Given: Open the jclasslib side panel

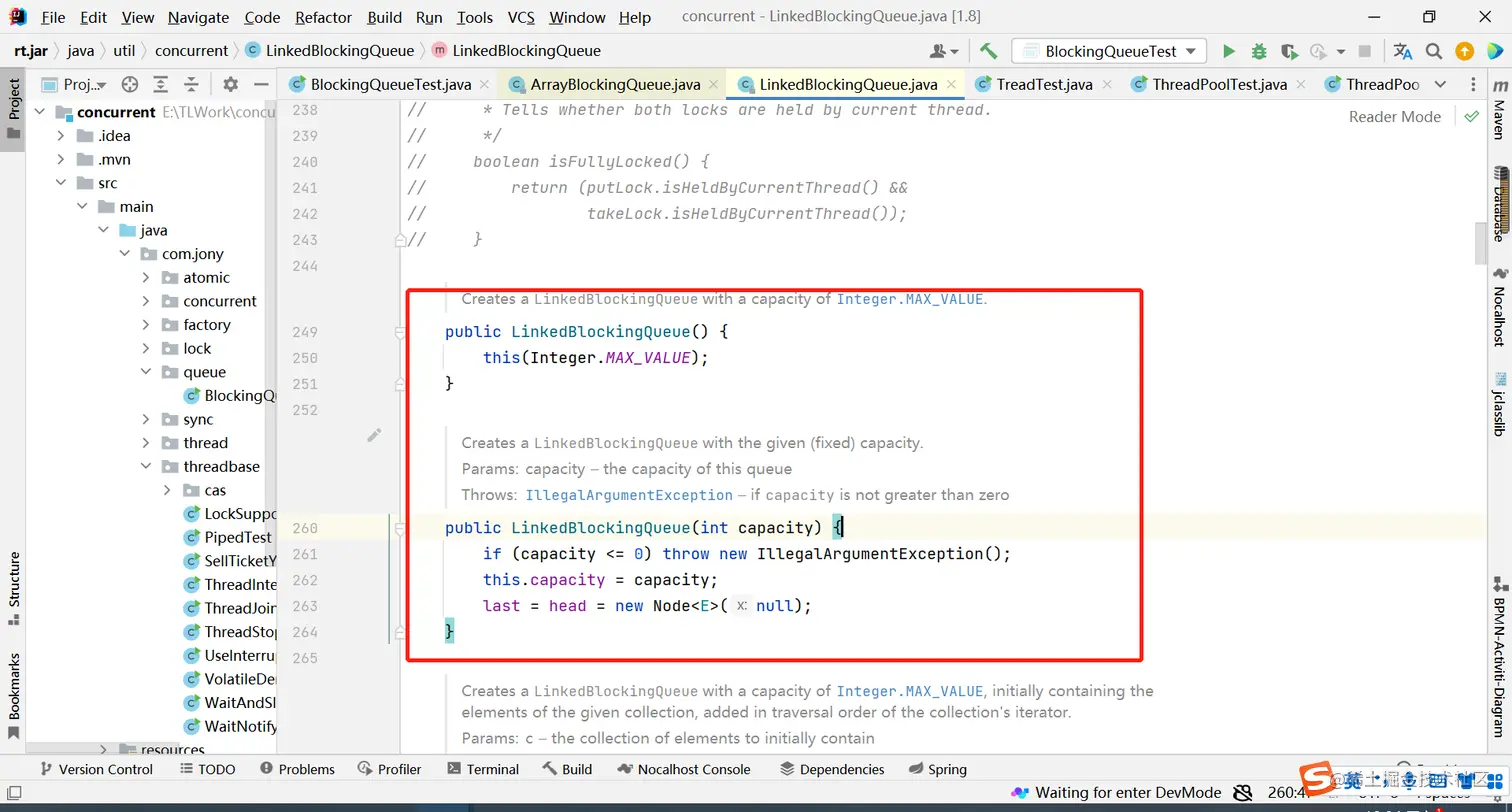Looking at the screenshot, I should [1498, 403].
